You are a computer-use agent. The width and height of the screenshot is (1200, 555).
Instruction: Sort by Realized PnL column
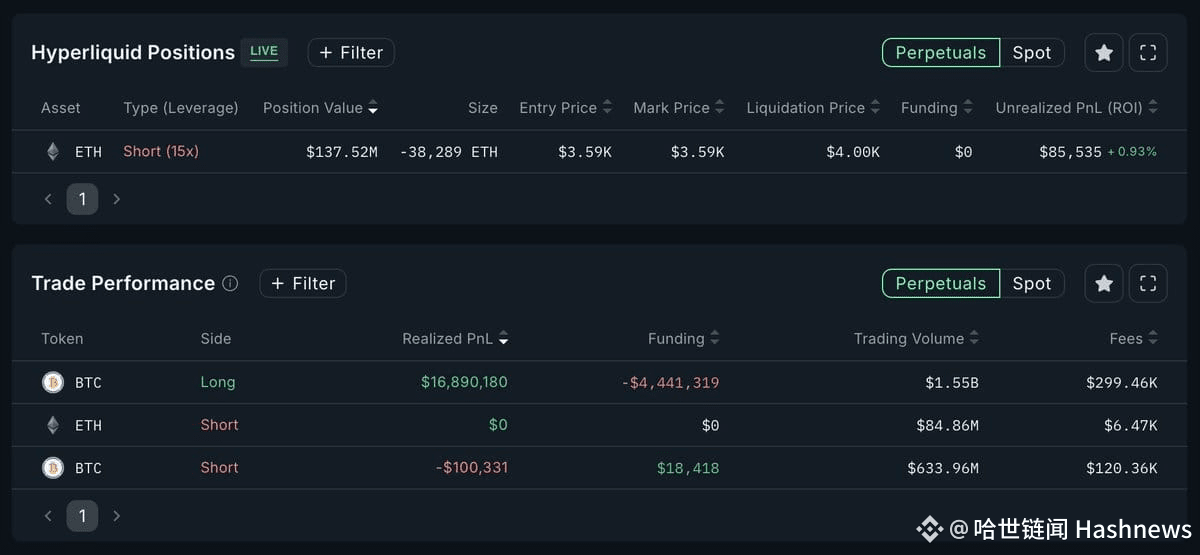tap(455, 339)
